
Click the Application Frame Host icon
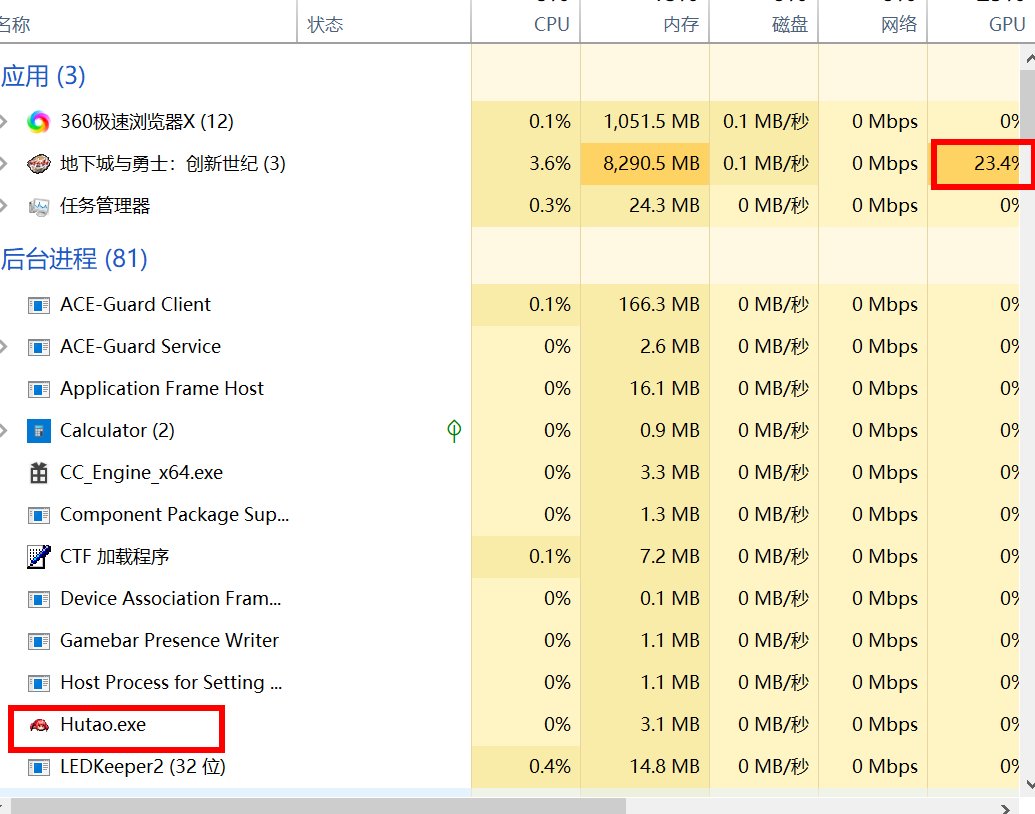pos(38,389)
